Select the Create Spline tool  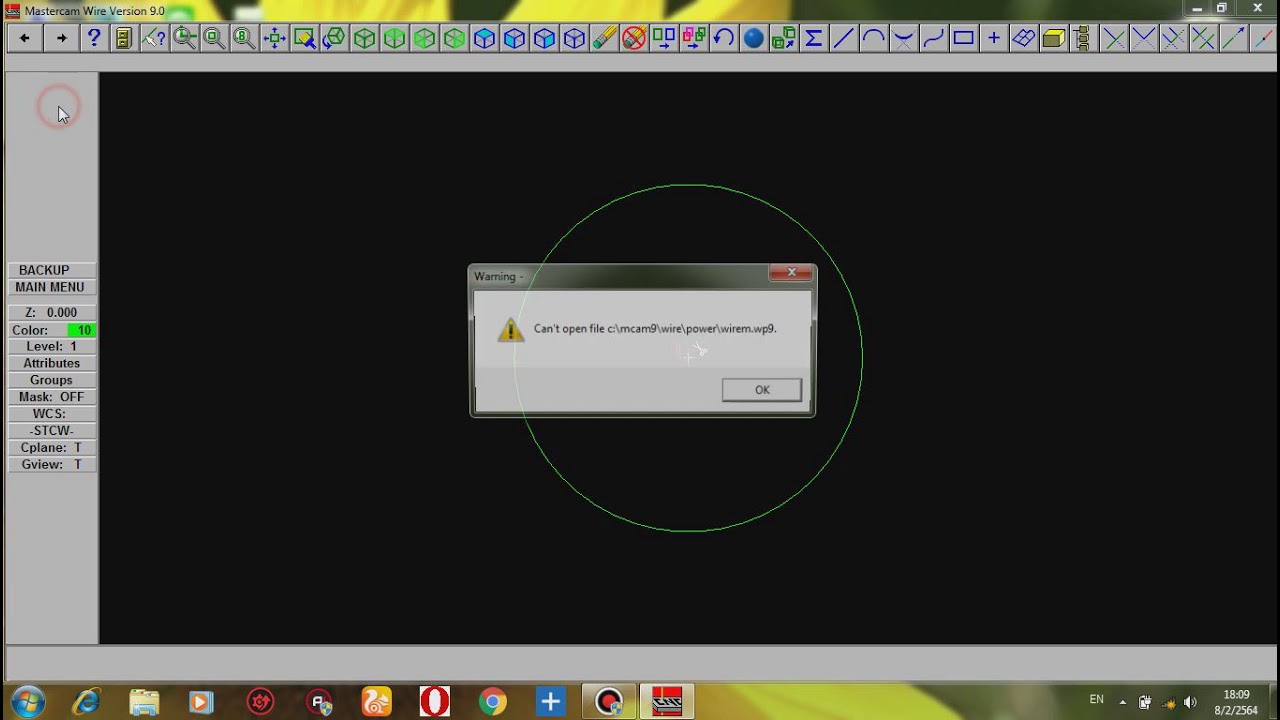[x=934, y=38]
